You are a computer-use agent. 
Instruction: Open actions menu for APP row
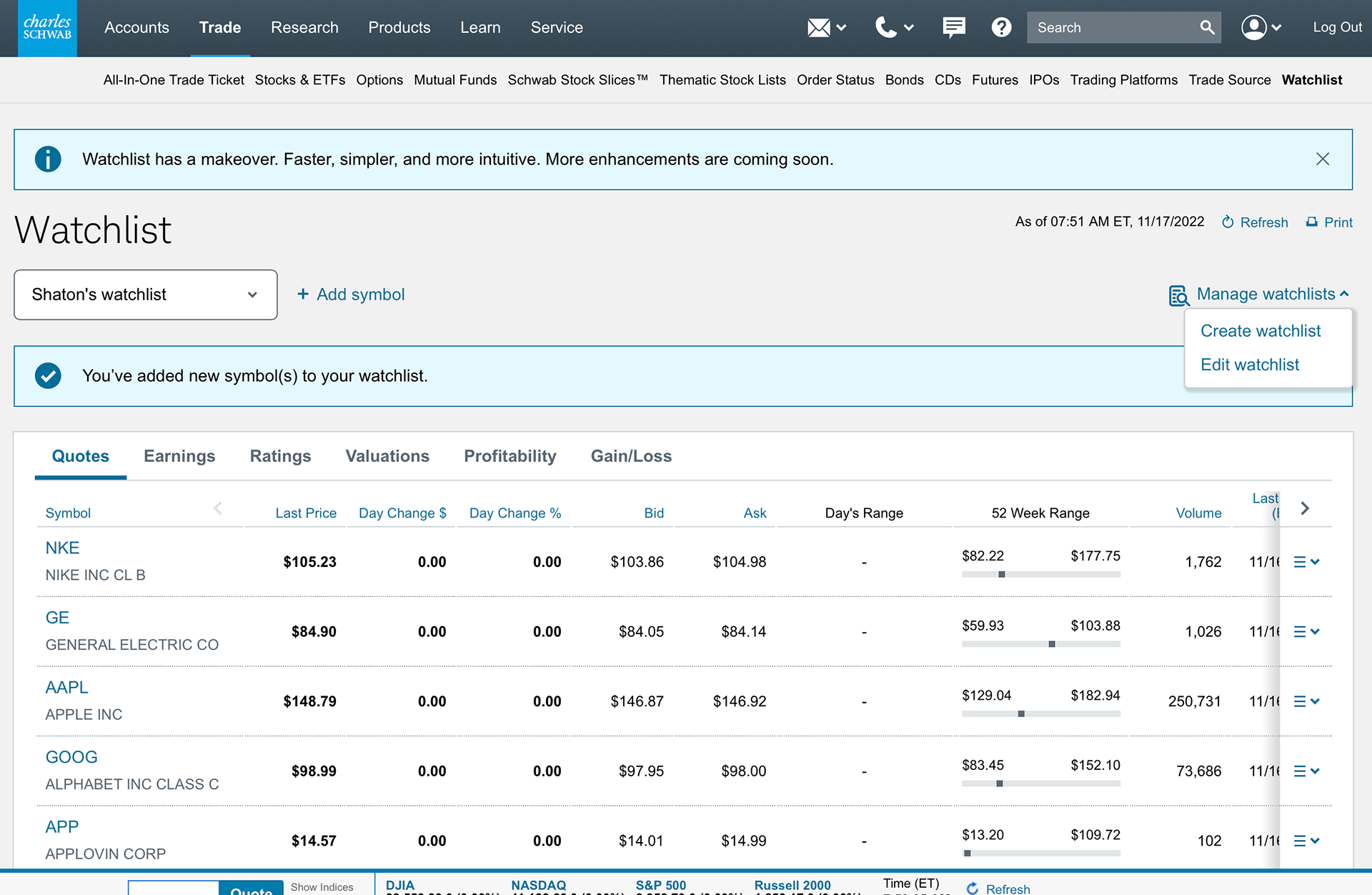point(1306,841)
